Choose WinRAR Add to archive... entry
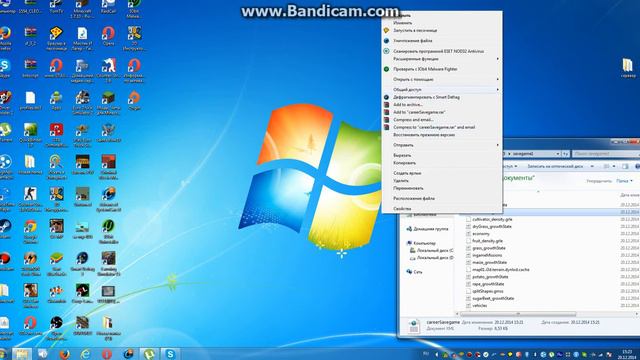 407,104
